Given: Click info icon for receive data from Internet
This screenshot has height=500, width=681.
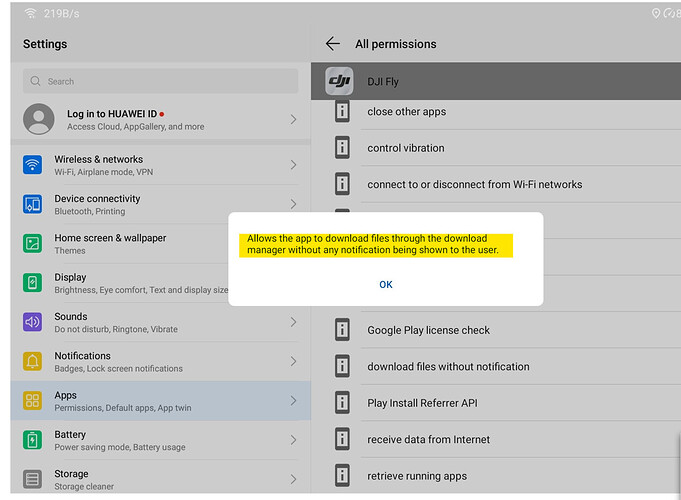Looking at the screenshot, I should click(x=342, y=439).
